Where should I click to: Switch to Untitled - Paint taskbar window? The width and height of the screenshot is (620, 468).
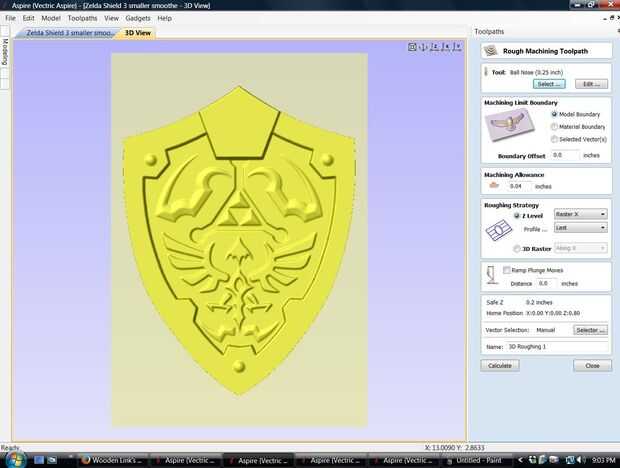476,460
